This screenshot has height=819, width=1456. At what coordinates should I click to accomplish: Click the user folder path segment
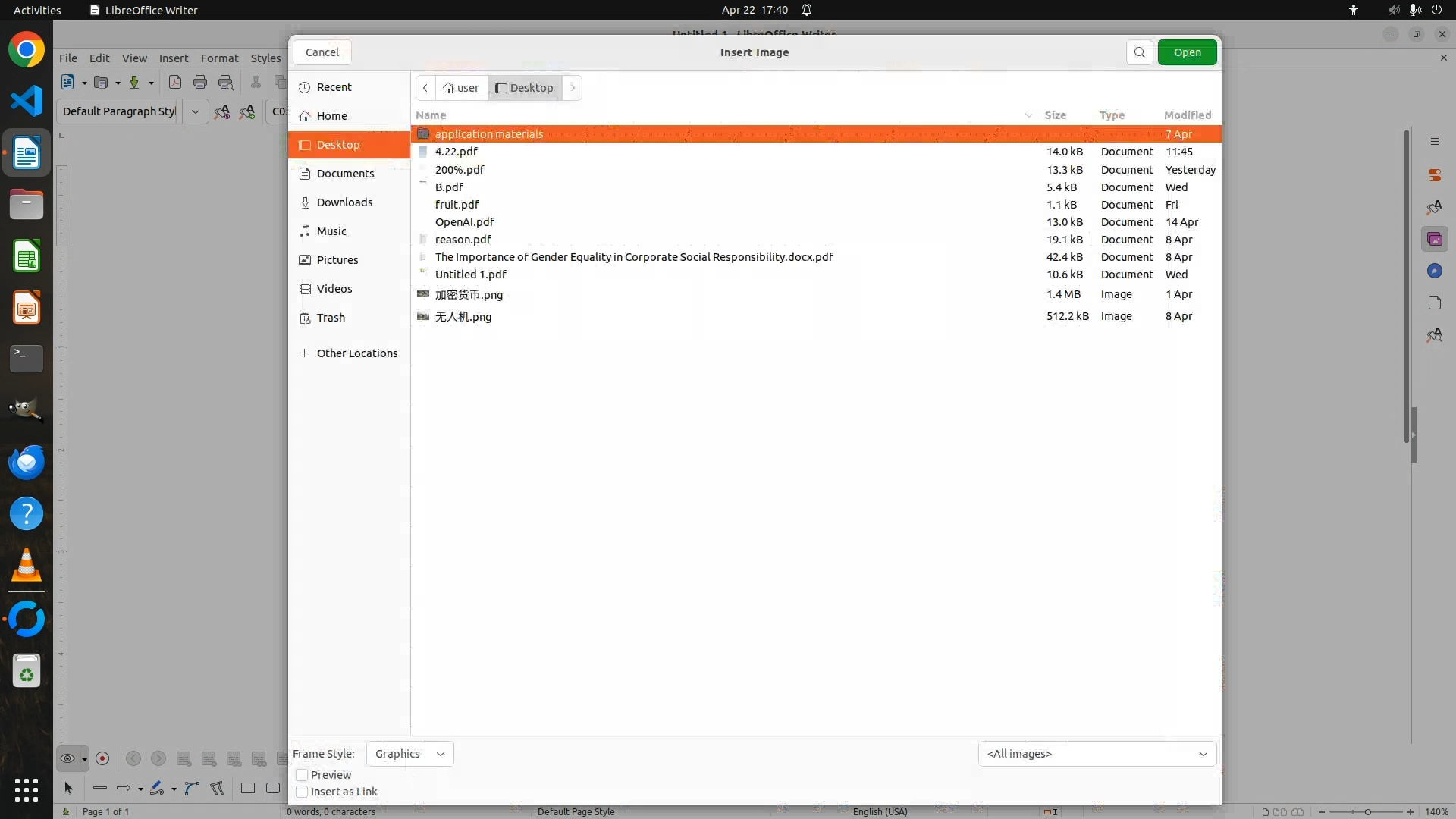(461, 88)
